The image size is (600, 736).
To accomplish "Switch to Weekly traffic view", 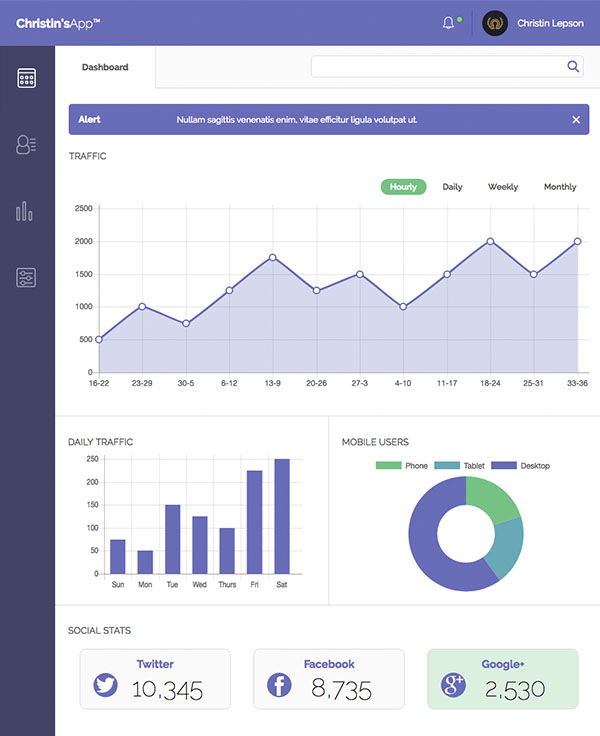I will click(503, 187).
